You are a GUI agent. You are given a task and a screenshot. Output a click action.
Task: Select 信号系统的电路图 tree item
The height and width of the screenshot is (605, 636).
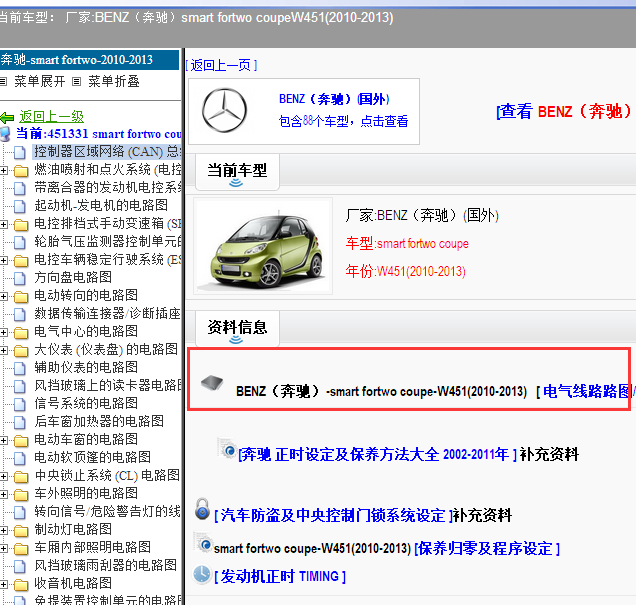[86, 404]
